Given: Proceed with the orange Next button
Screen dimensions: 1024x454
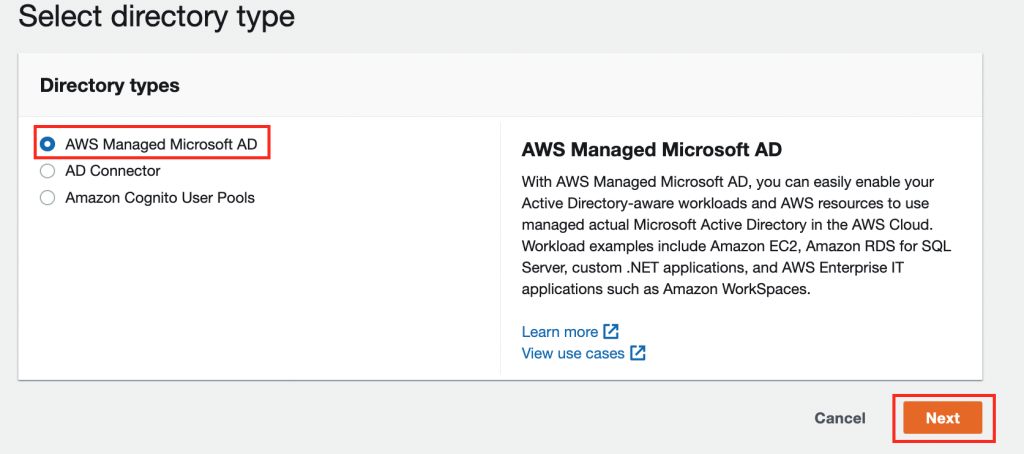Looking at the screenshot, I should tap(942, 418).
